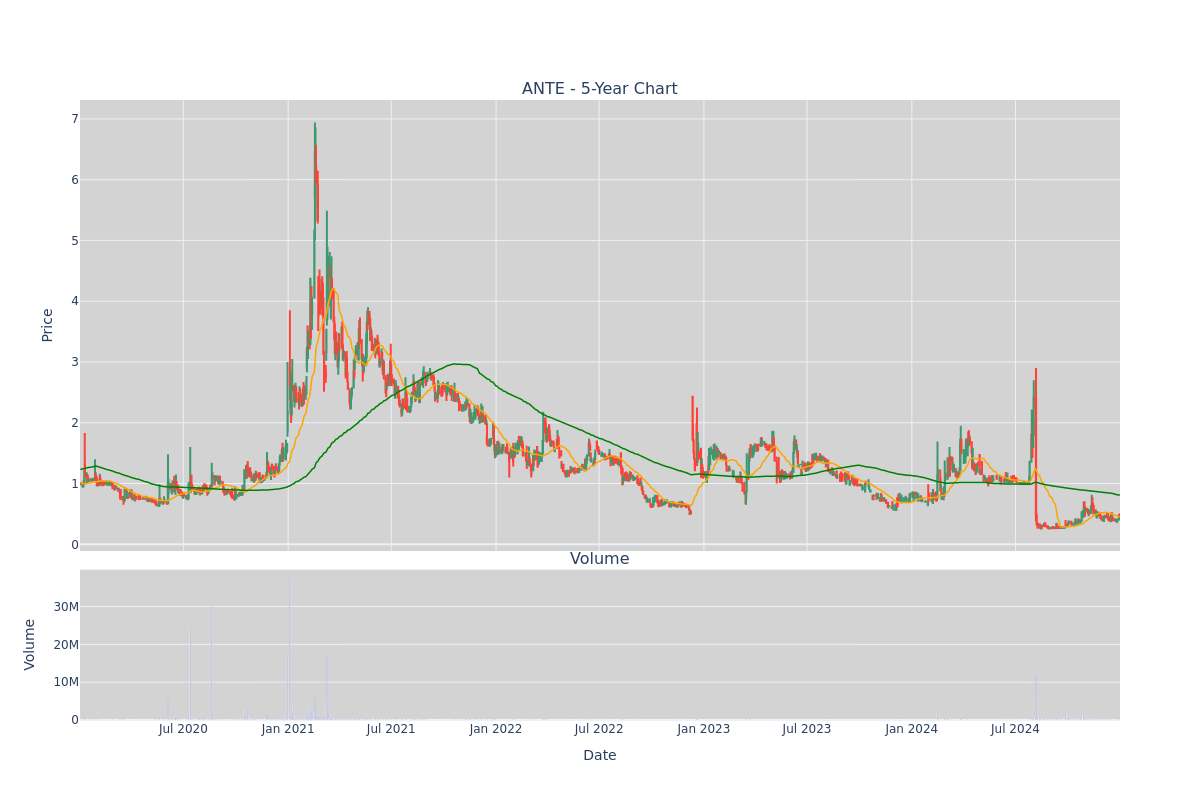
Task: Click the early 2021 price peak candlestick near 7
Action: coord(315,180)
